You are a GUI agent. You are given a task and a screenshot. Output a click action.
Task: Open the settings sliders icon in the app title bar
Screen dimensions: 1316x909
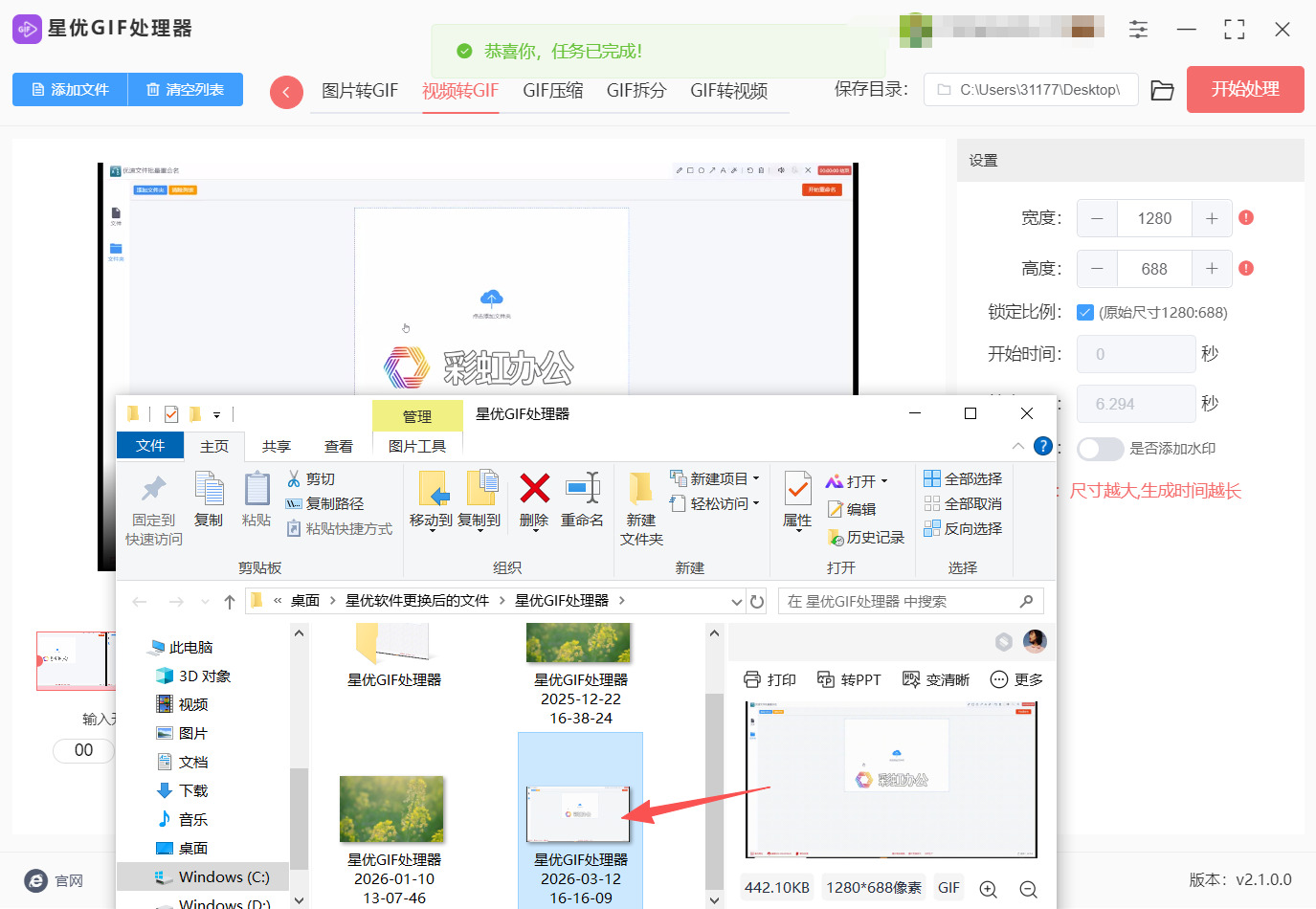pyautogui.click(x=1138, y=29)
